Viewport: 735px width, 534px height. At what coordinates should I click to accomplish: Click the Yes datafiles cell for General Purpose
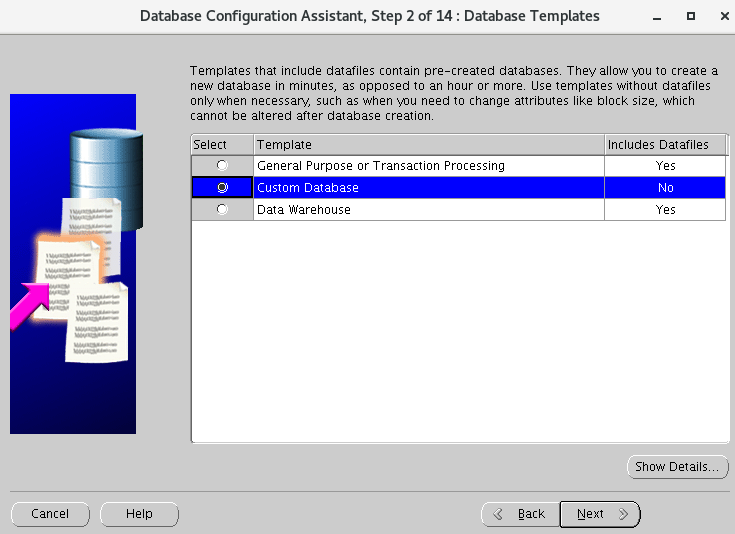tap(665, 166)
